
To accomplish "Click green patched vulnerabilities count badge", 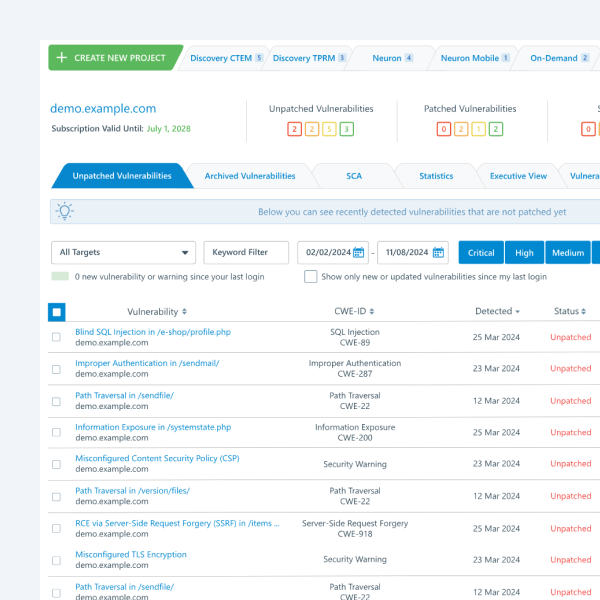I will click(x=496, y=129).
